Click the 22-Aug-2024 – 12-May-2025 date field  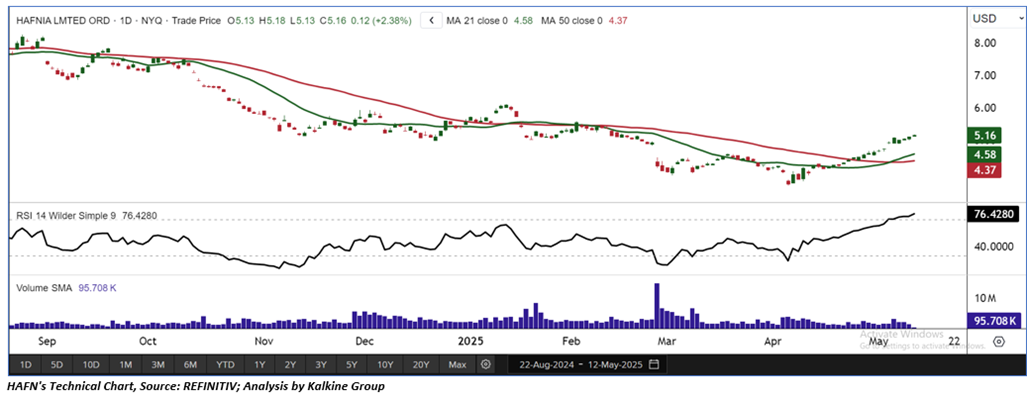coord(589,365)
